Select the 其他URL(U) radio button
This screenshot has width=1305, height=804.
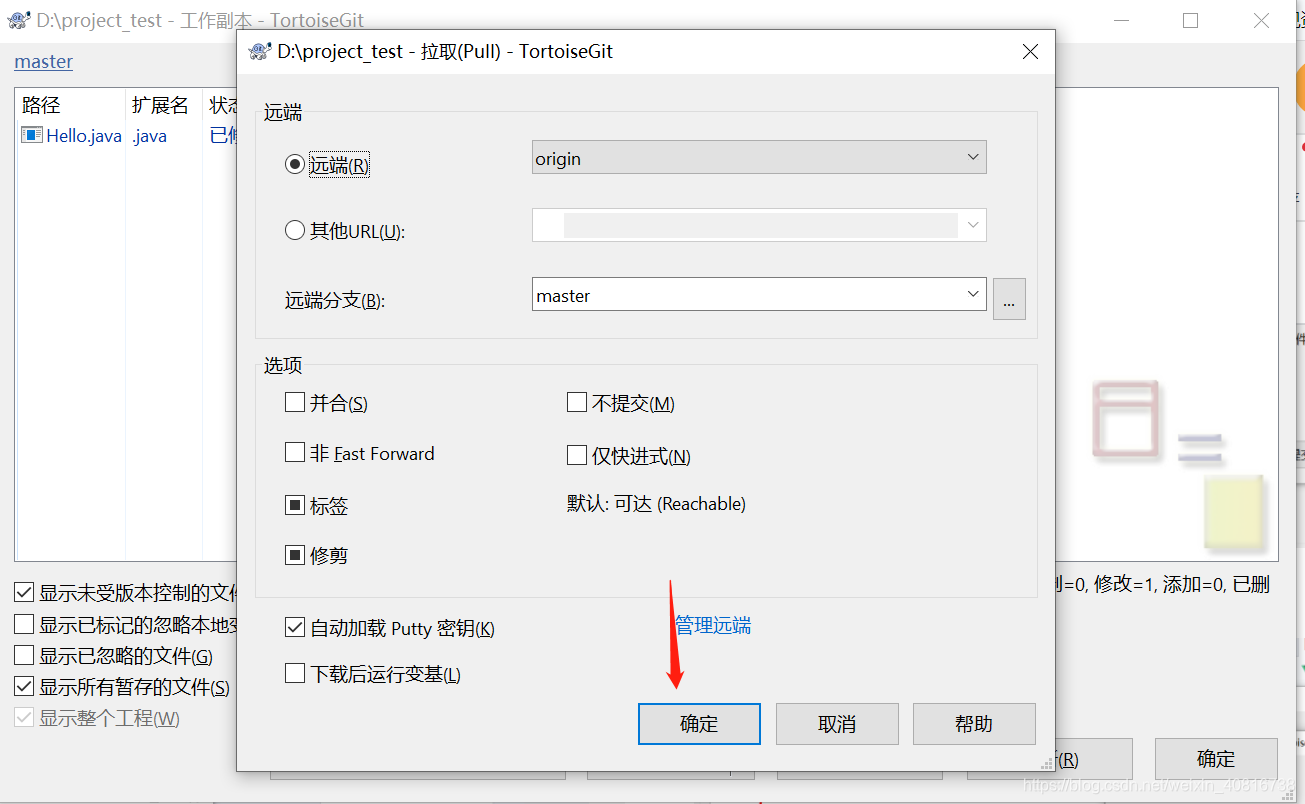point(294,230)
